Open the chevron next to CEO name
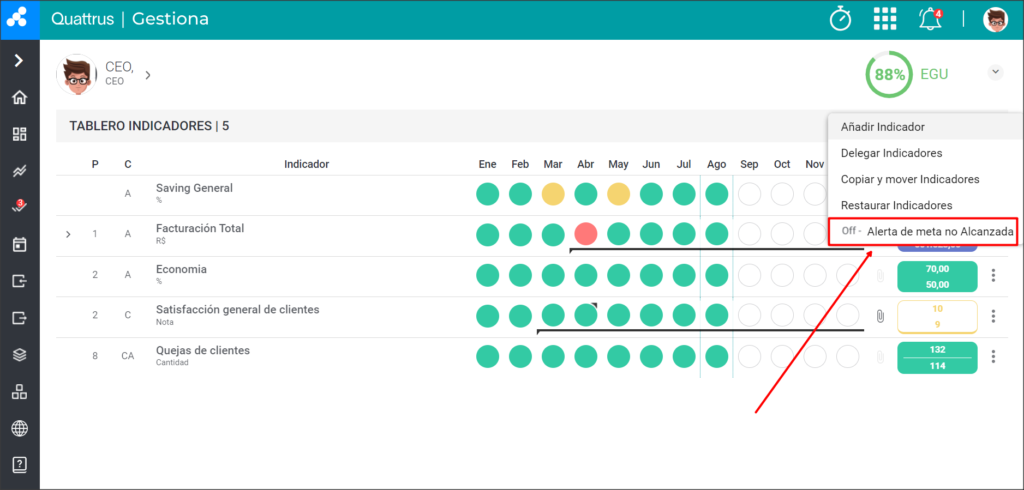1024x490 pixels. [x=148, y=75]
